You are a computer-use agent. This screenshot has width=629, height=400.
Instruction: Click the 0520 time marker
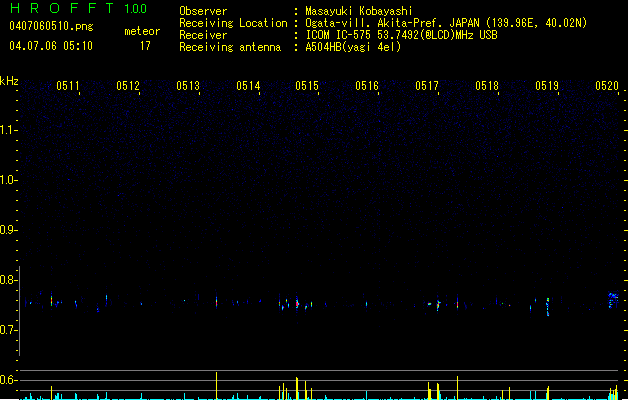coord(607,86)
